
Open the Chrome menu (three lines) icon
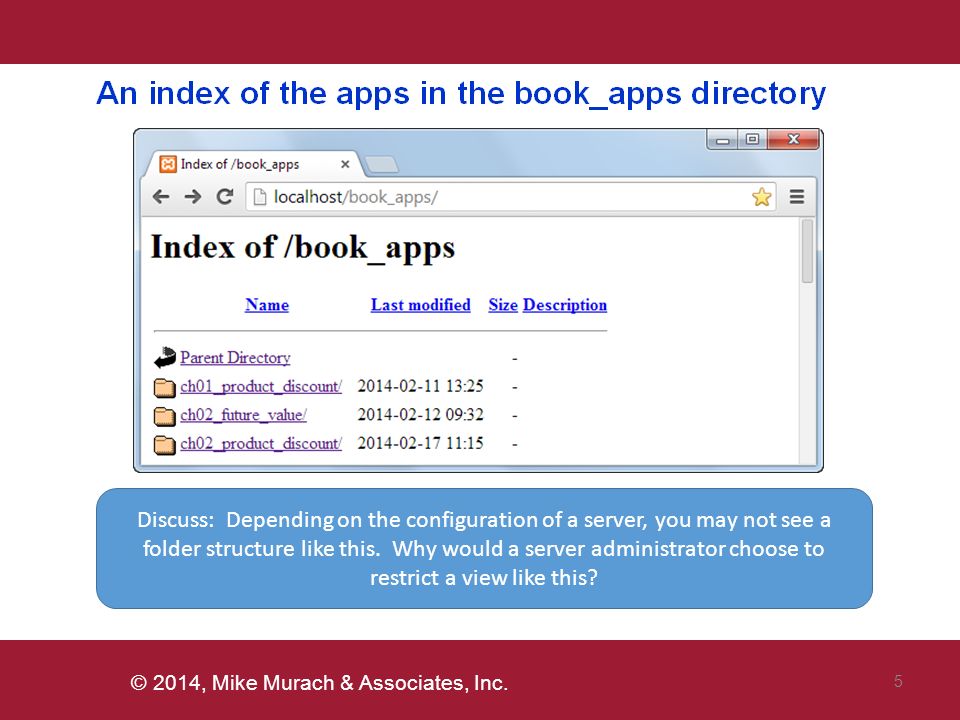coord(797,197)
